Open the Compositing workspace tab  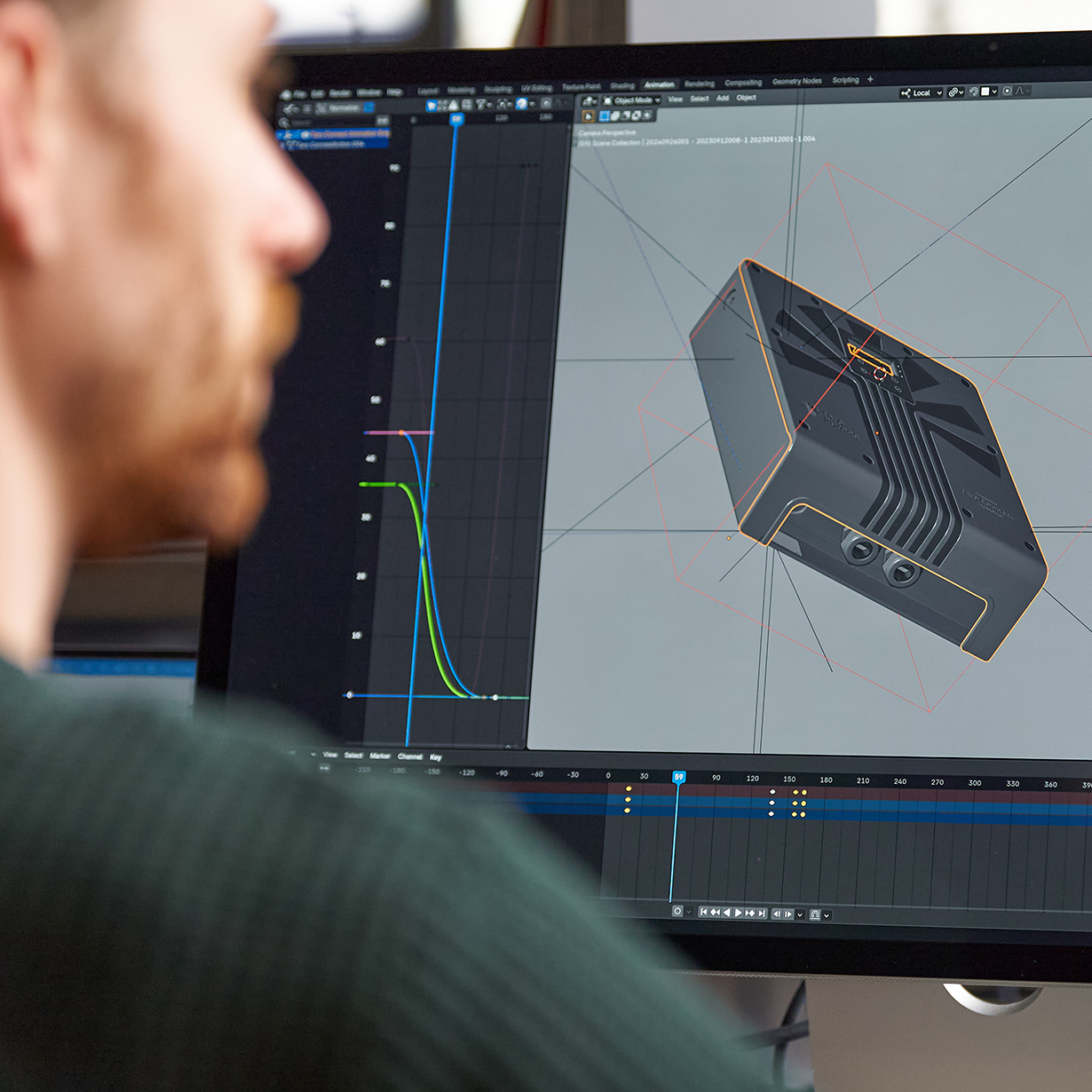point(743,83)
